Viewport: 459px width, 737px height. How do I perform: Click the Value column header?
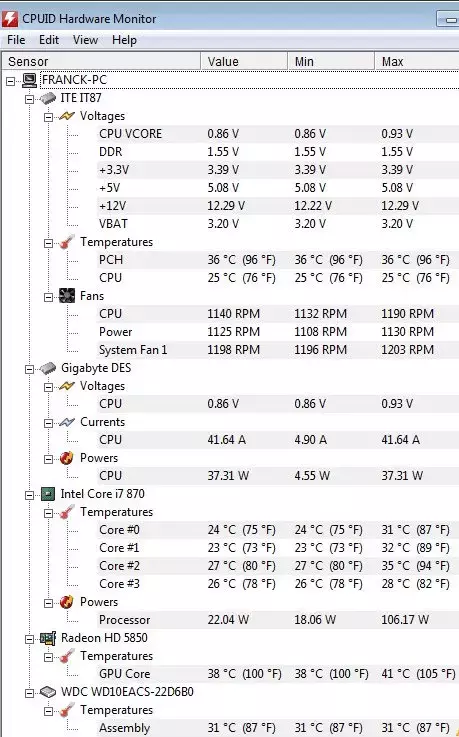click(x=244, y=62)
